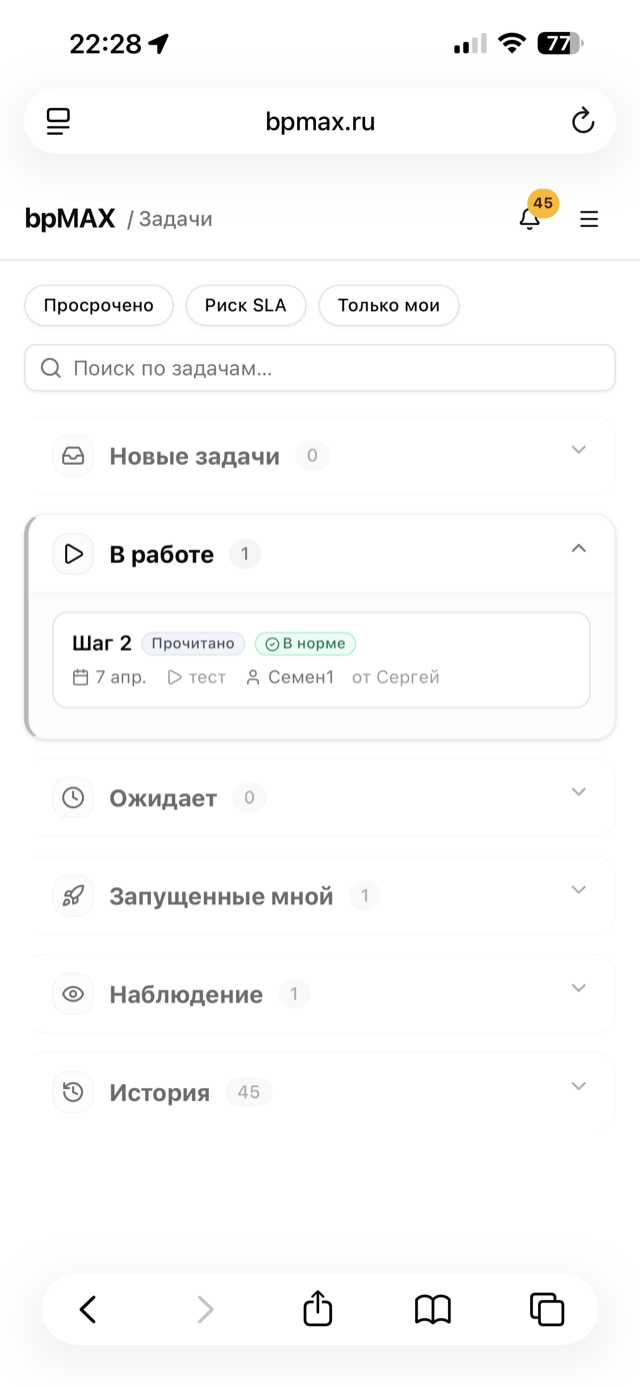Click the history icon beside История
This screenshot has height=1387, width=640.
[73, 1091]
